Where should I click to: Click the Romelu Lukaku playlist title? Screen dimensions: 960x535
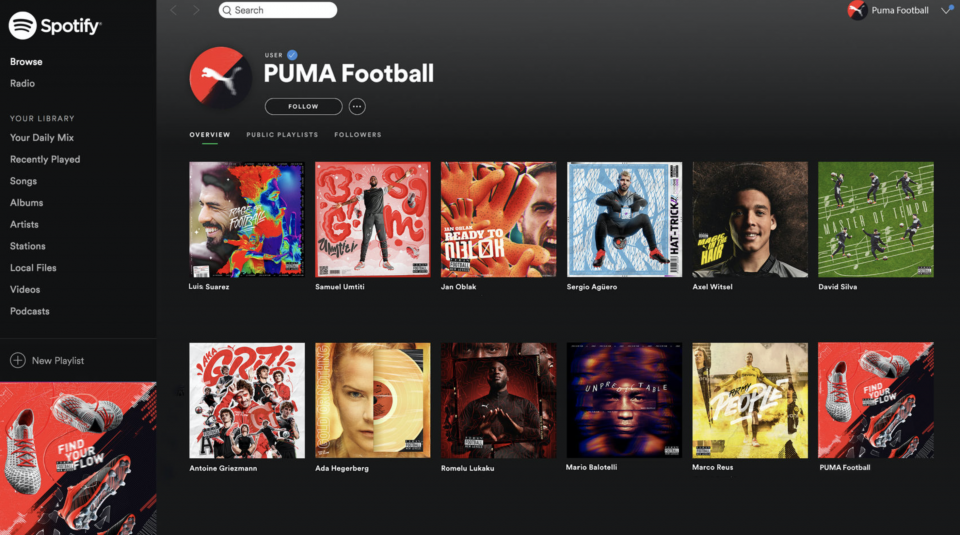pos(468,468)
